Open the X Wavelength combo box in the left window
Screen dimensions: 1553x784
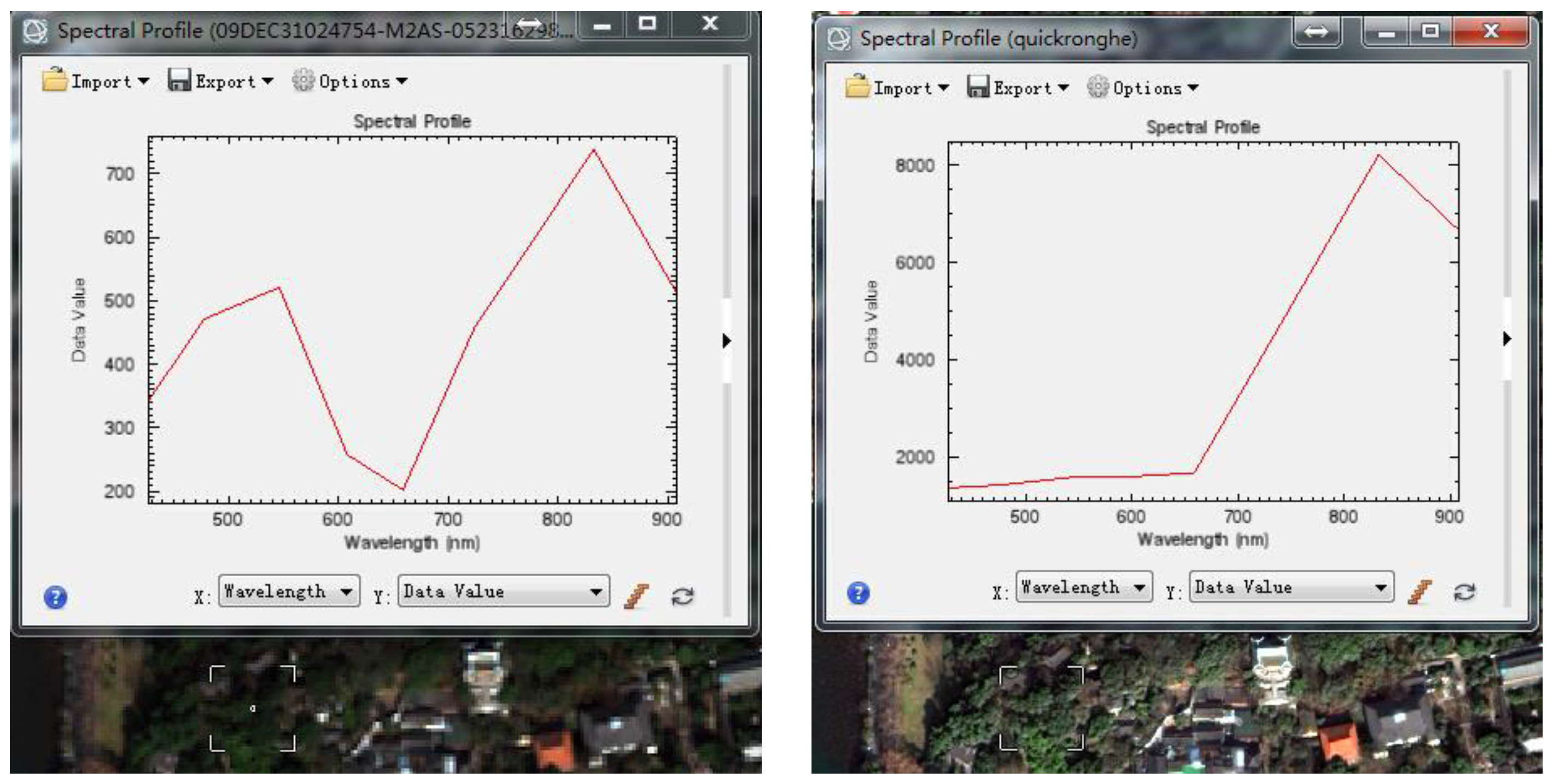(289, 591)
